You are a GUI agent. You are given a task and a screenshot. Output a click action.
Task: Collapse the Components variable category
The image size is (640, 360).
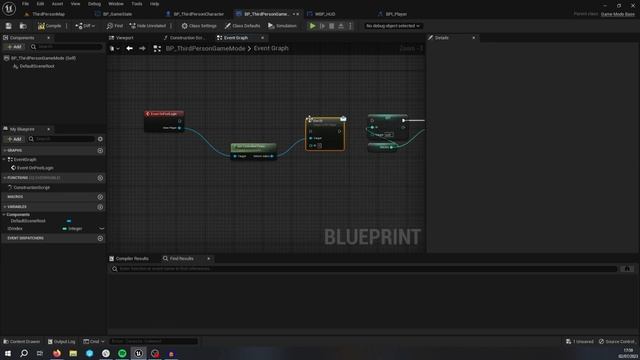pyautogui.click(x=4, y=215)
